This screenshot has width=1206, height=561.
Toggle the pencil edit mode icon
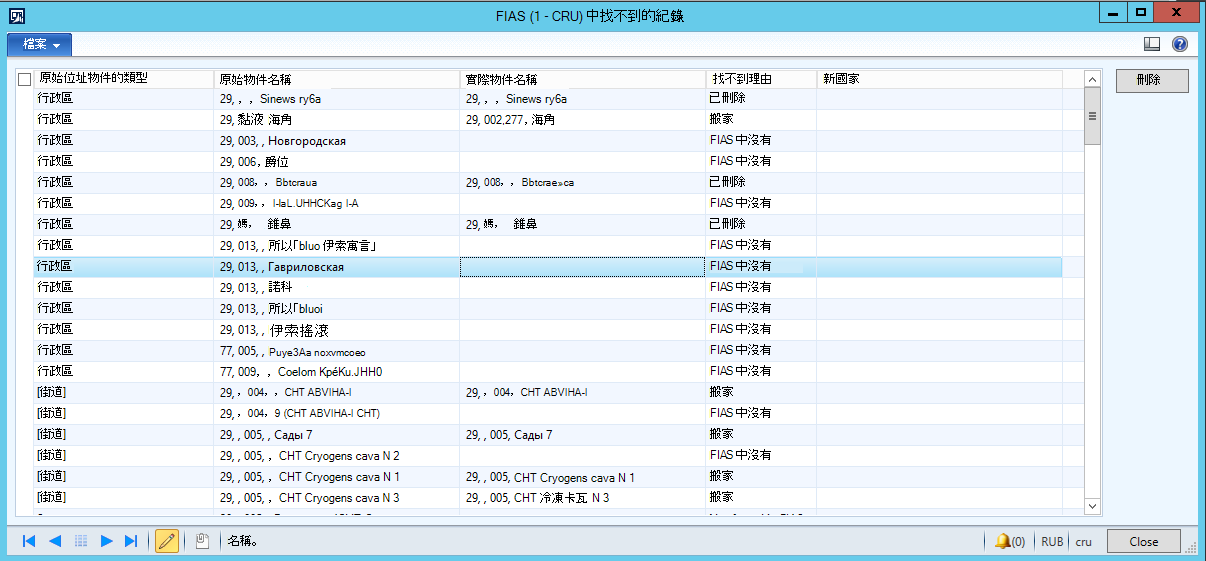(167, 541)
